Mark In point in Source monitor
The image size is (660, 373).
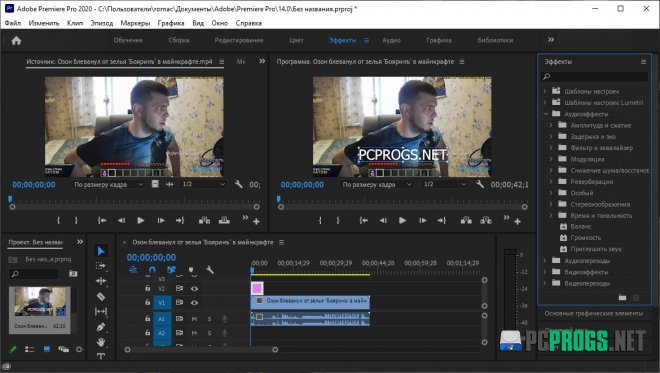click(59, 220)
